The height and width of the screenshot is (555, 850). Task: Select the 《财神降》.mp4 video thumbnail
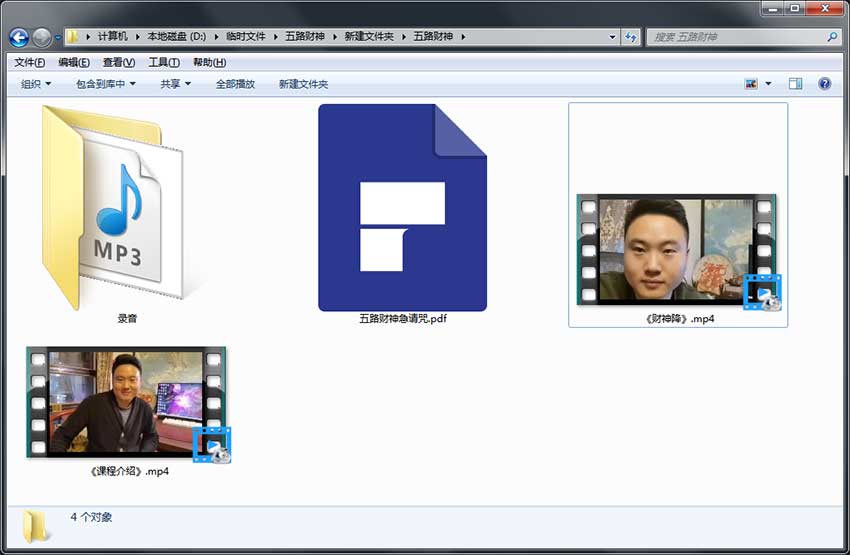[x=678, y=251]
